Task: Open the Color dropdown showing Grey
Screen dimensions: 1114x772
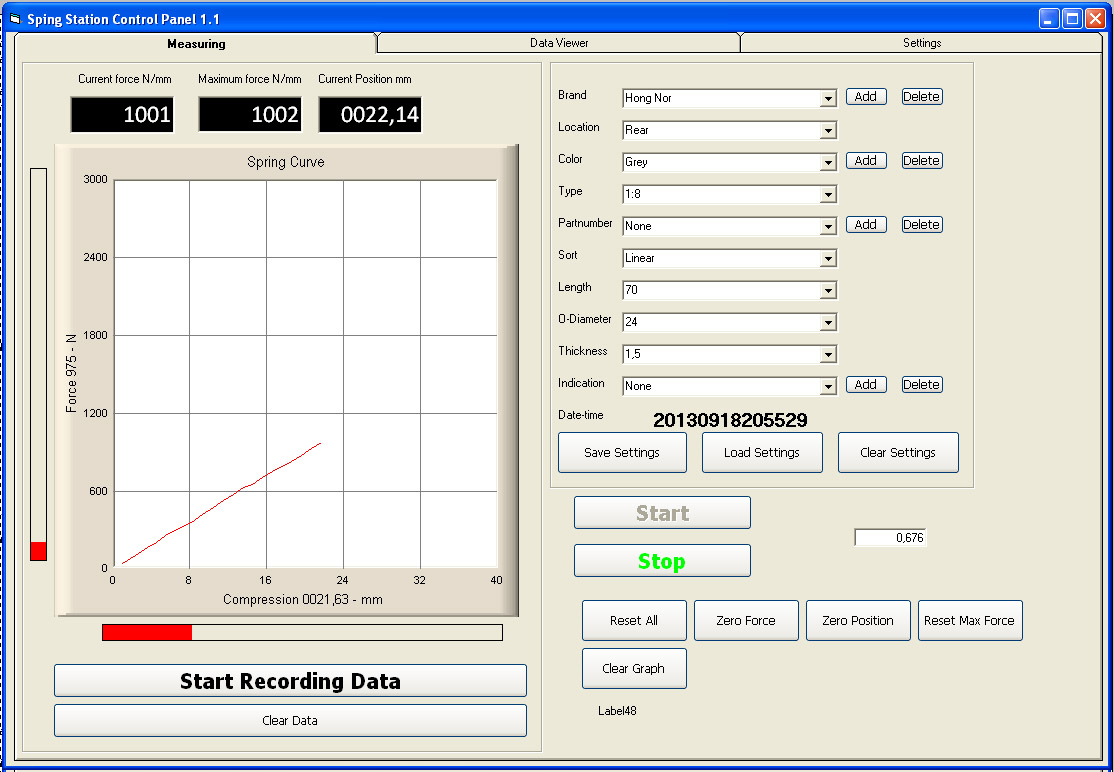Action: 827,162
